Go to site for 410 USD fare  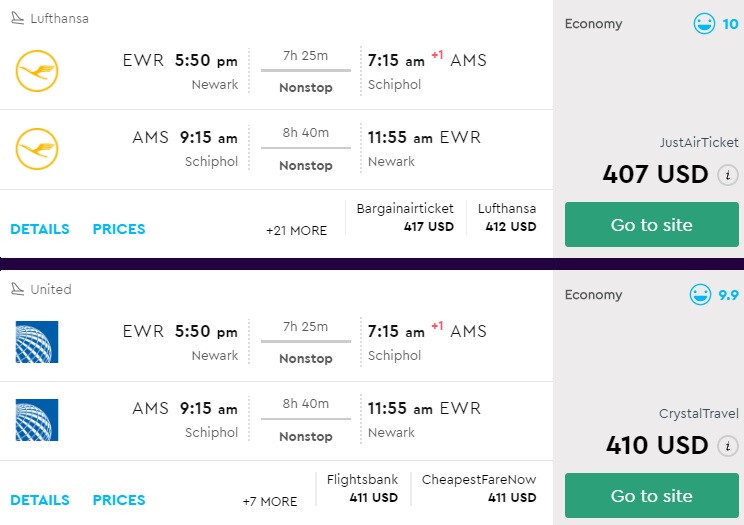click(651, 496)
